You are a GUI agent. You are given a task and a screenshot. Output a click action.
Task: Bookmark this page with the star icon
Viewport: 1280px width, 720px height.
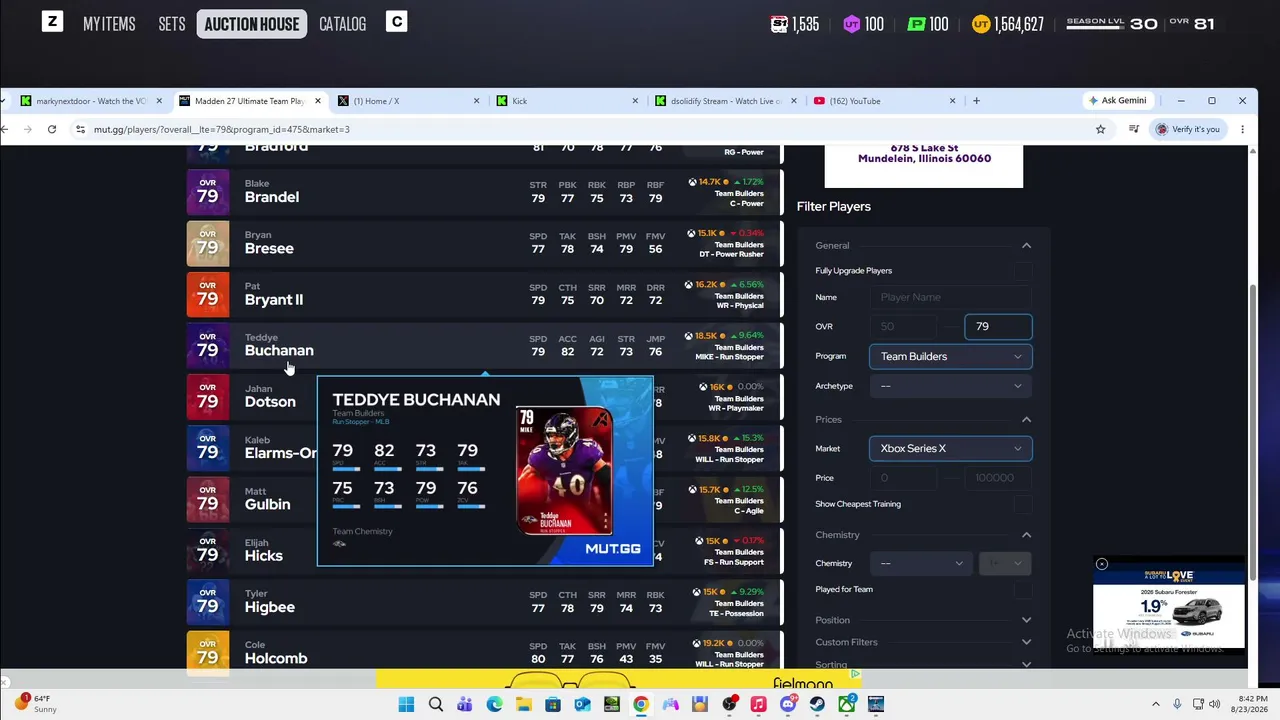pyautogui.click(x=1100, y=129)
